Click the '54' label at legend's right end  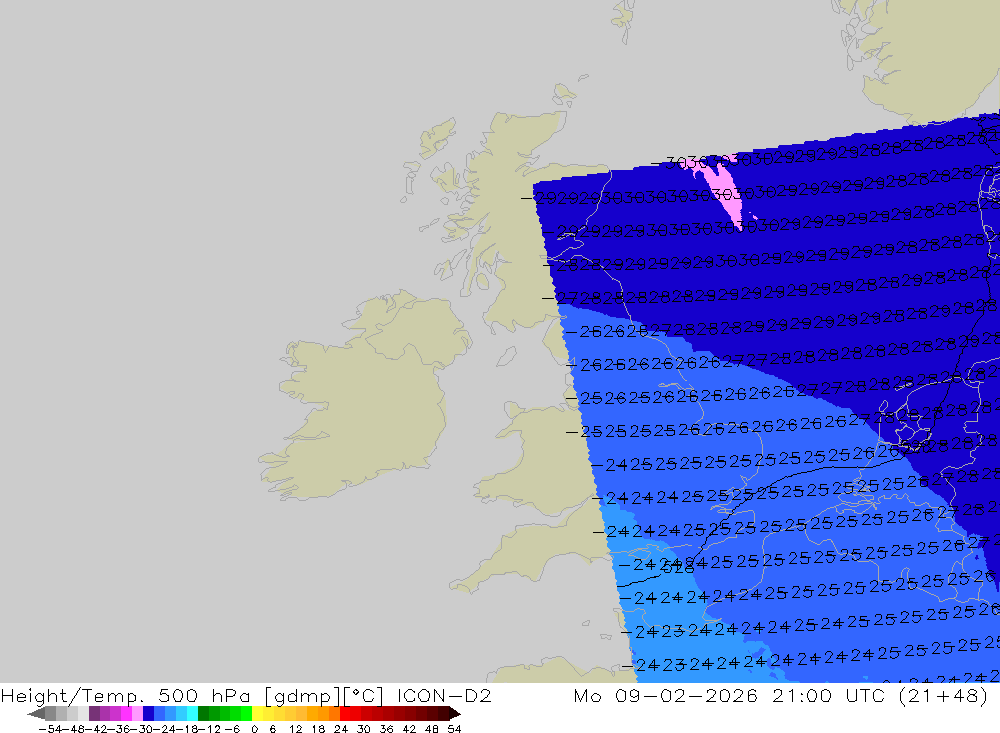pos(454,729)
